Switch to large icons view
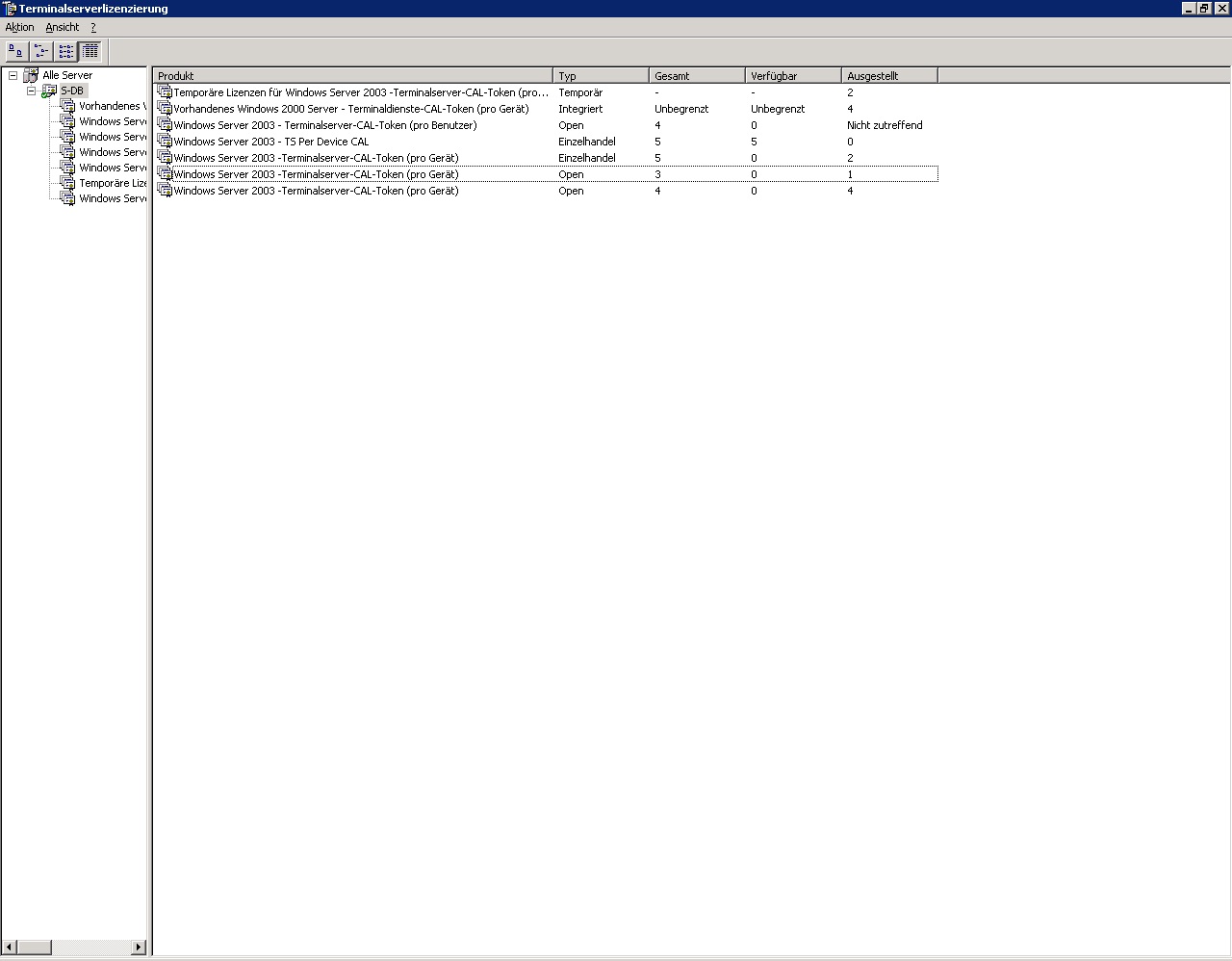Viewport: 1232px width, 961px height. [x=16, y=51]
